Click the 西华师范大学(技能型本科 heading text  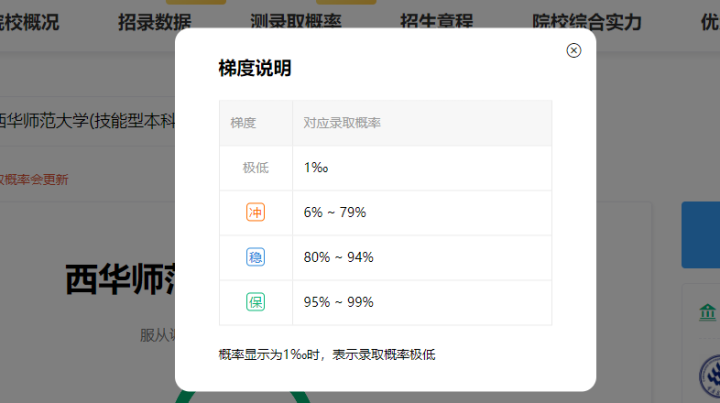tap(88, 122)
